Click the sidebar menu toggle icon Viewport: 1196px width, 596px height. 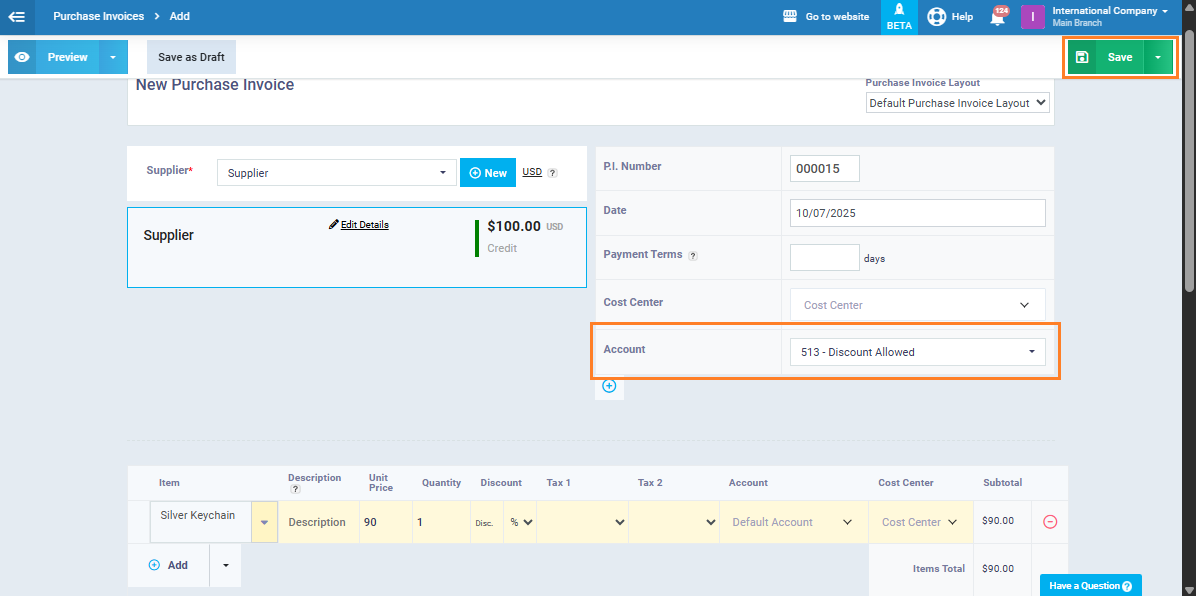point(17,16)
